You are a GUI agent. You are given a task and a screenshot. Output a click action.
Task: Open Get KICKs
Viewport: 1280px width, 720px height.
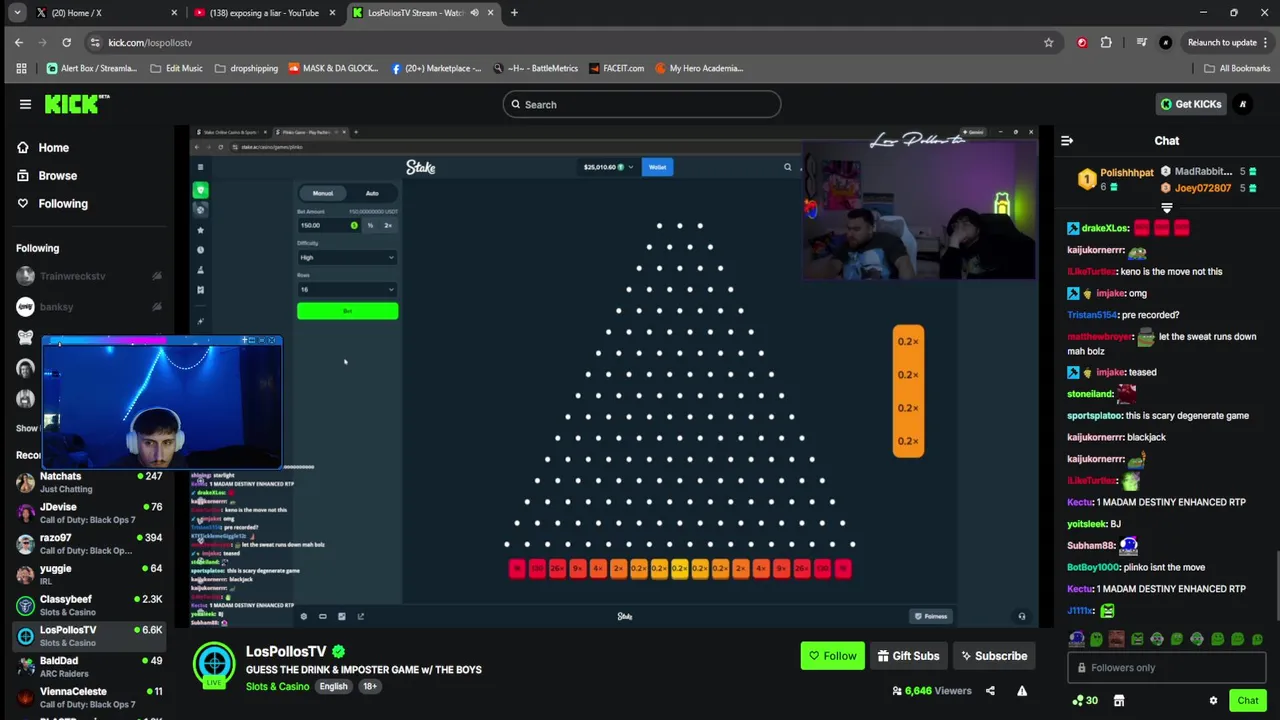point(1191,104)
